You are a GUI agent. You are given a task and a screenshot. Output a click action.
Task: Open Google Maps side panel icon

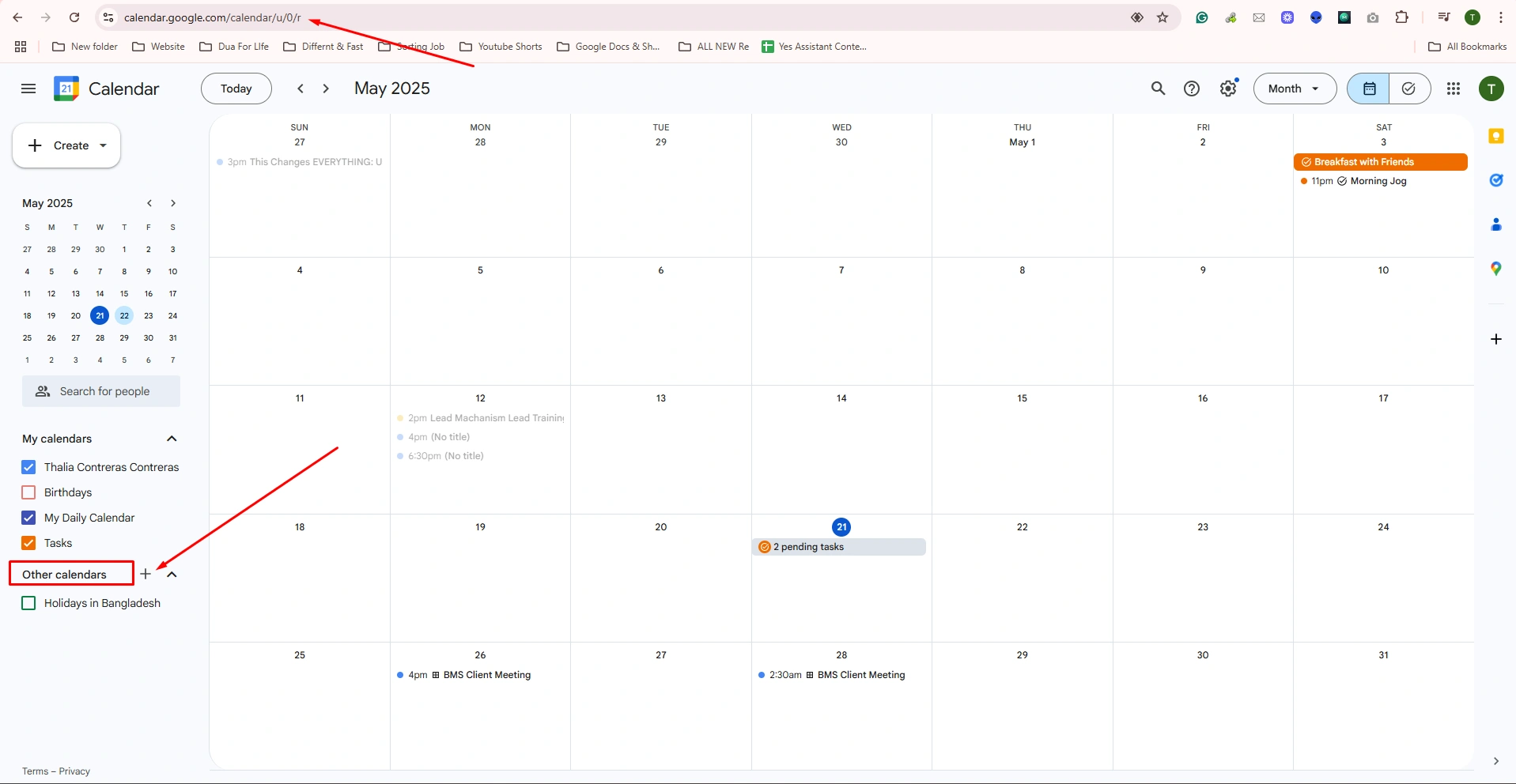(1495, 269)
